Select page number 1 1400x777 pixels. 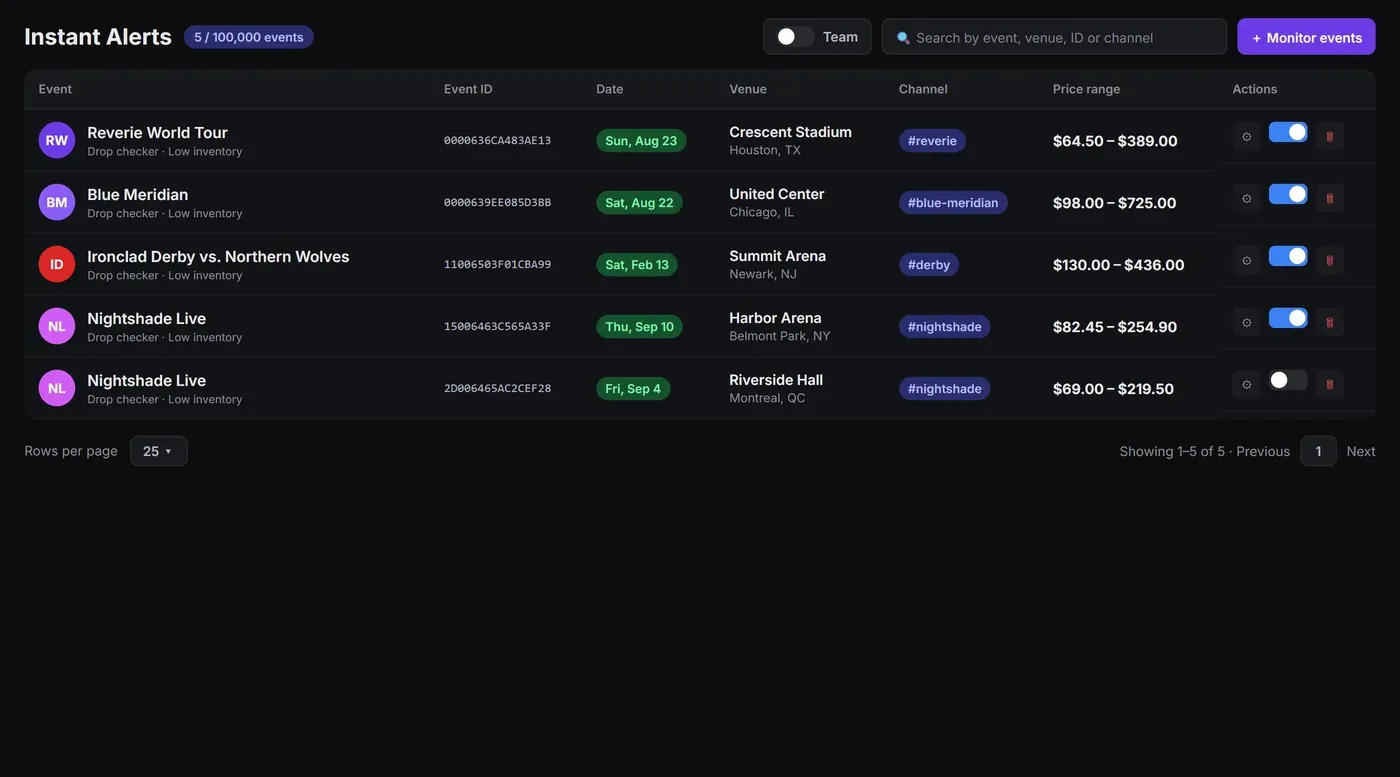tap(1318, 451)
